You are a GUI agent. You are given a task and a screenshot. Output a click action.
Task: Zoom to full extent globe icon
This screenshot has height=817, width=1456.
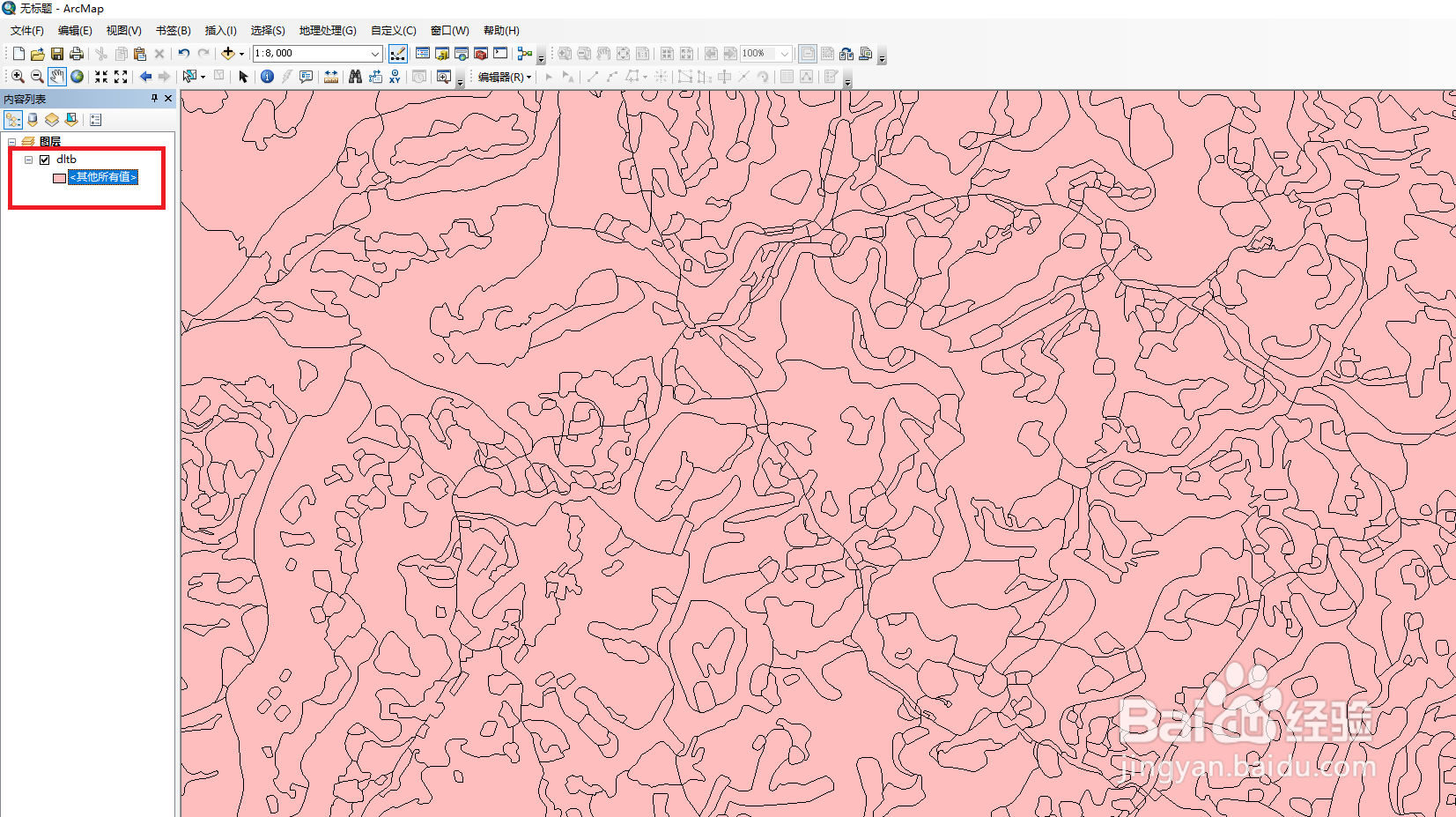pos(78,77)
